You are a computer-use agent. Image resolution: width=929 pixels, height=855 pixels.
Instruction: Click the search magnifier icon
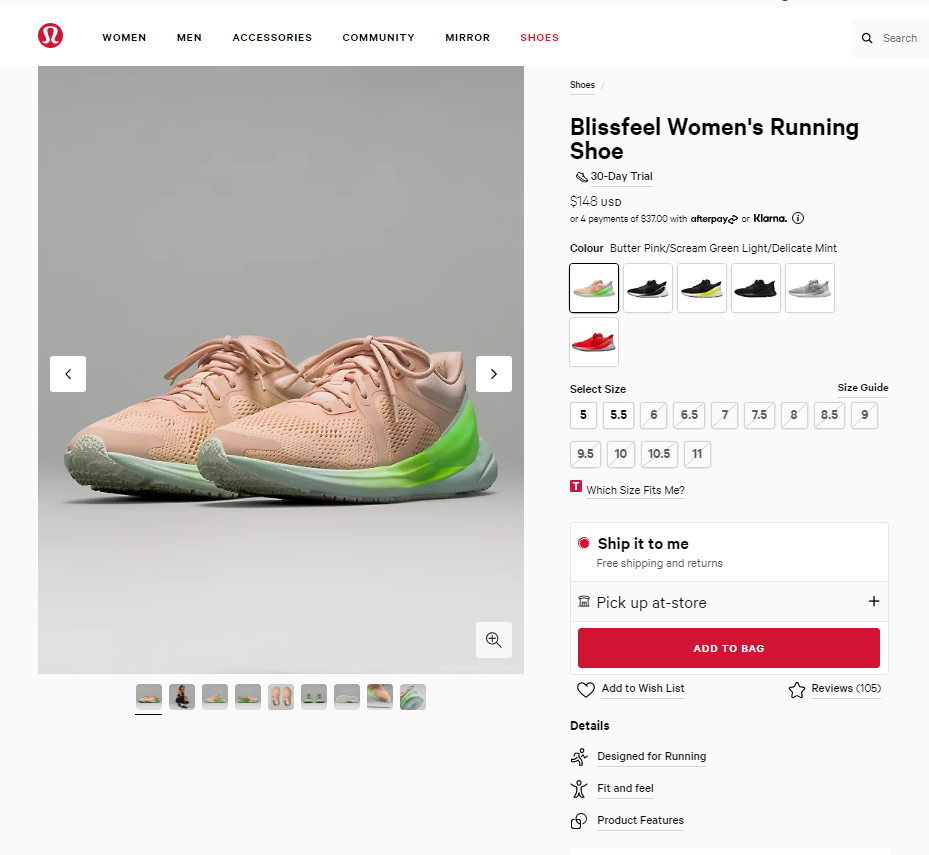coord(867,38)
